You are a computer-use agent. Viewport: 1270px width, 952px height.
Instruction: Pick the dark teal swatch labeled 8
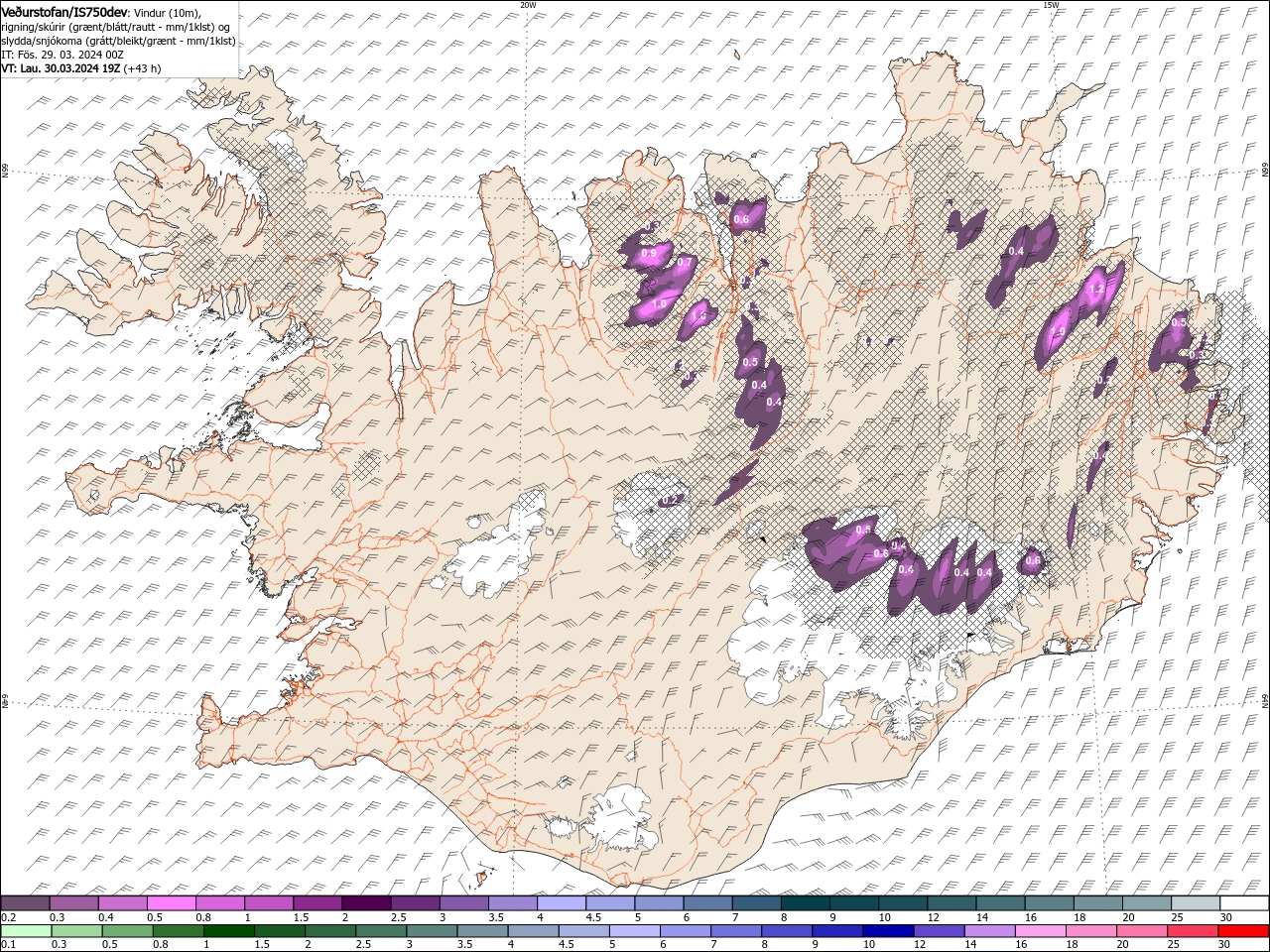[x=806, y=903]
